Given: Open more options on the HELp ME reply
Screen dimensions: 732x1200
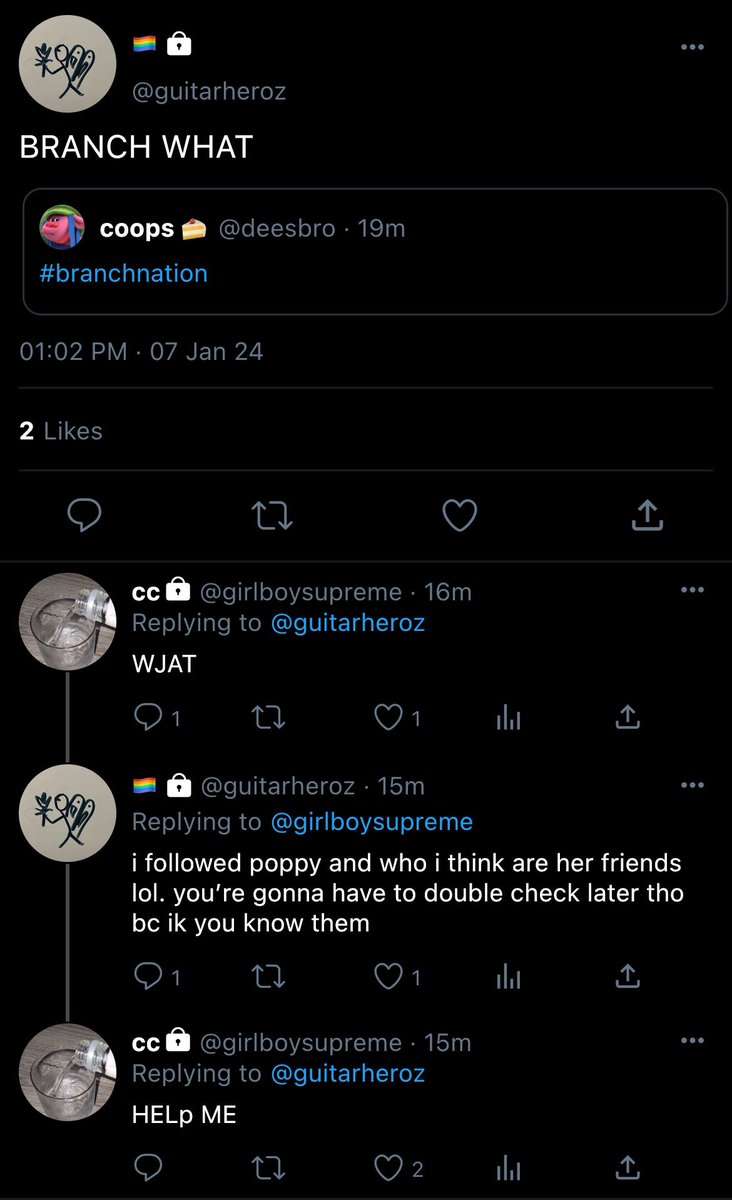Looking at the screenshot, I should click(x=691, y=1041).
